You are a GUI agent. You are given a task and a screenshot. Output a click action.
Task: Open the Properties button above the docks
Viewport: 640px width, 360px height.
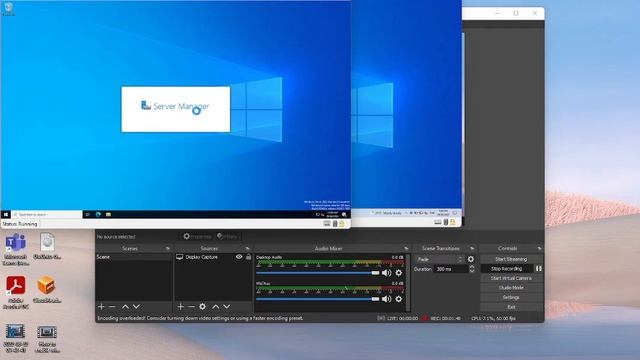pyautogui.click(x=197, y=236)
